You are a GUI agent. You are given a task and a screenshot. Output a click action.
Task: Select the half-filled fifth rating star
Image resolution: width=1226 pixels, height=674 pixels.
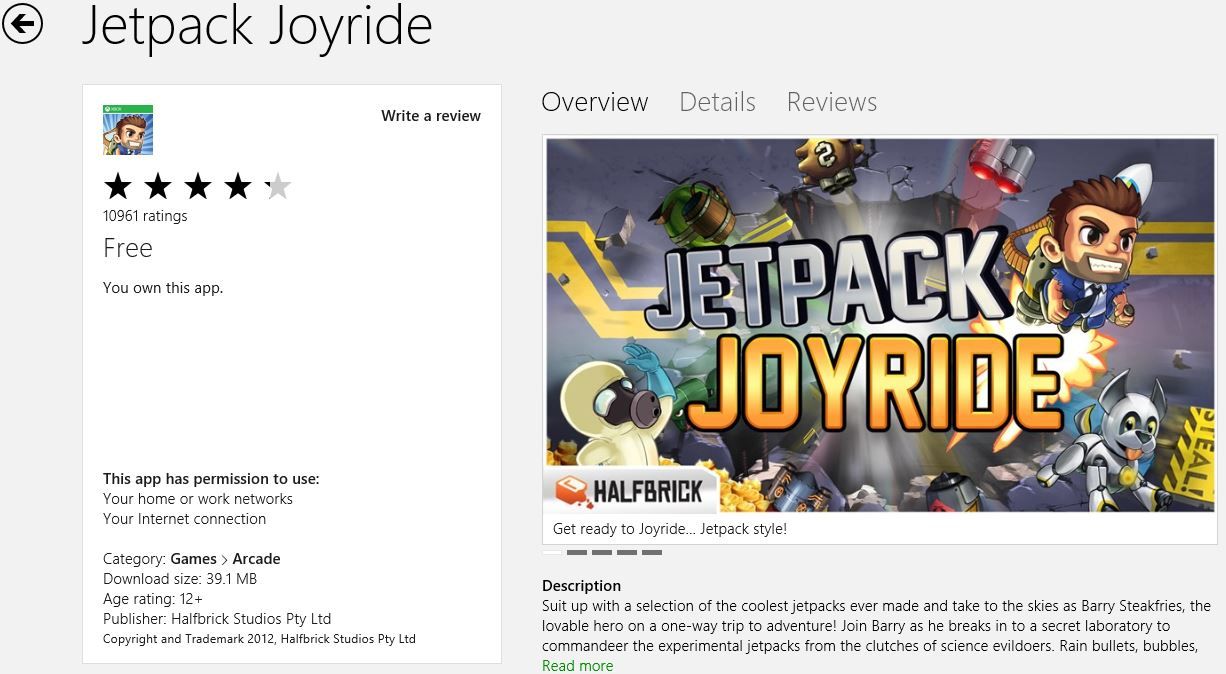coord(278,186)
